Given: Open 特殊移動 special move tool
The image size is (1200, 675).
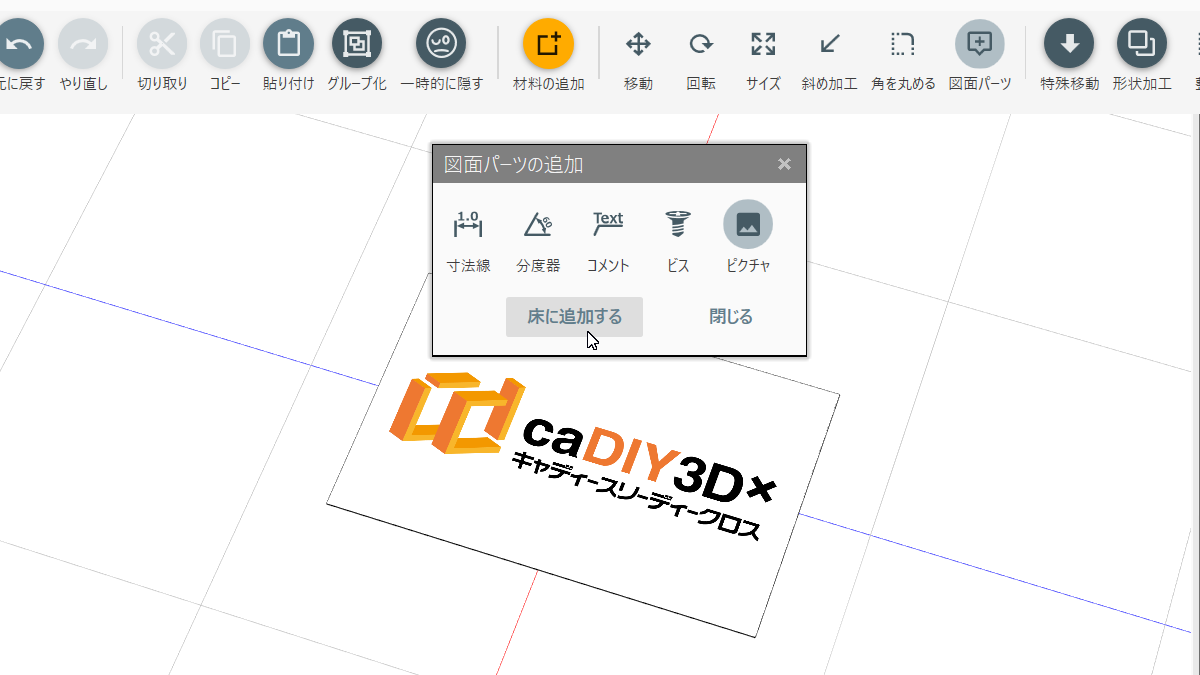Looking at the screenshot, I should 1069,44.
